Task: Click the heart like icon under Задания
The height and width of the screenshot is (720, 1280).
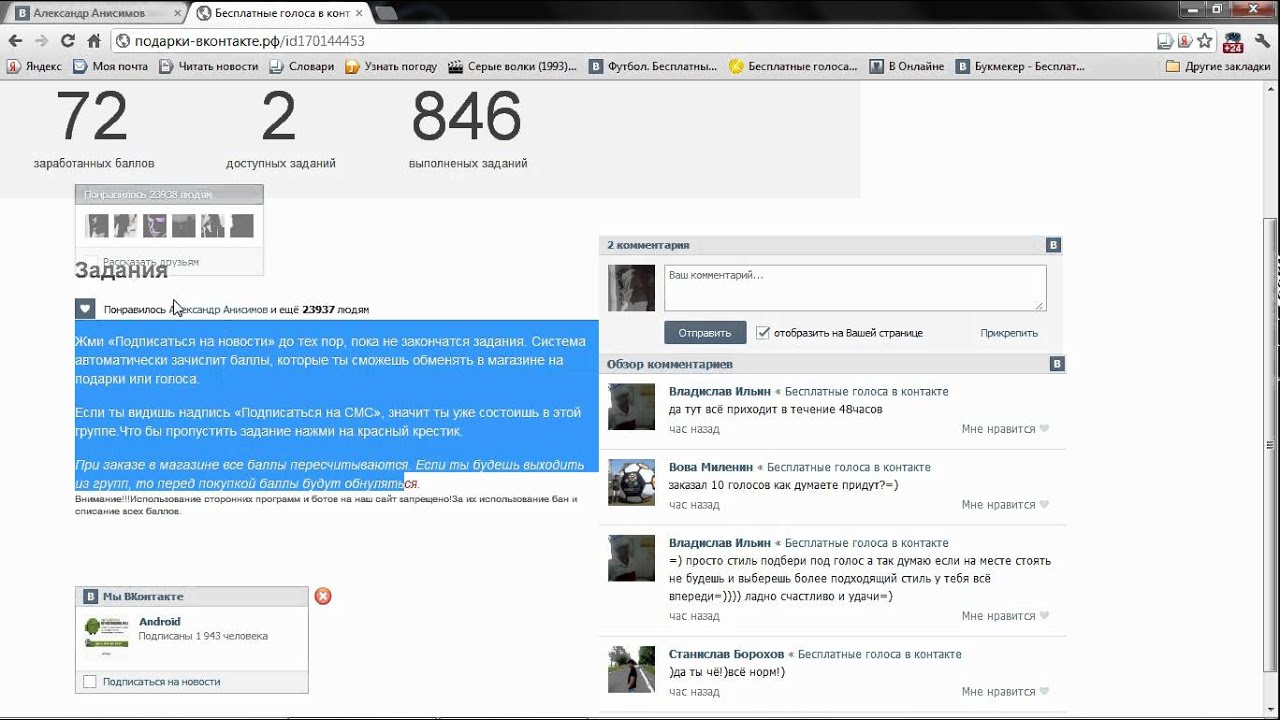Action: point(85,309)
